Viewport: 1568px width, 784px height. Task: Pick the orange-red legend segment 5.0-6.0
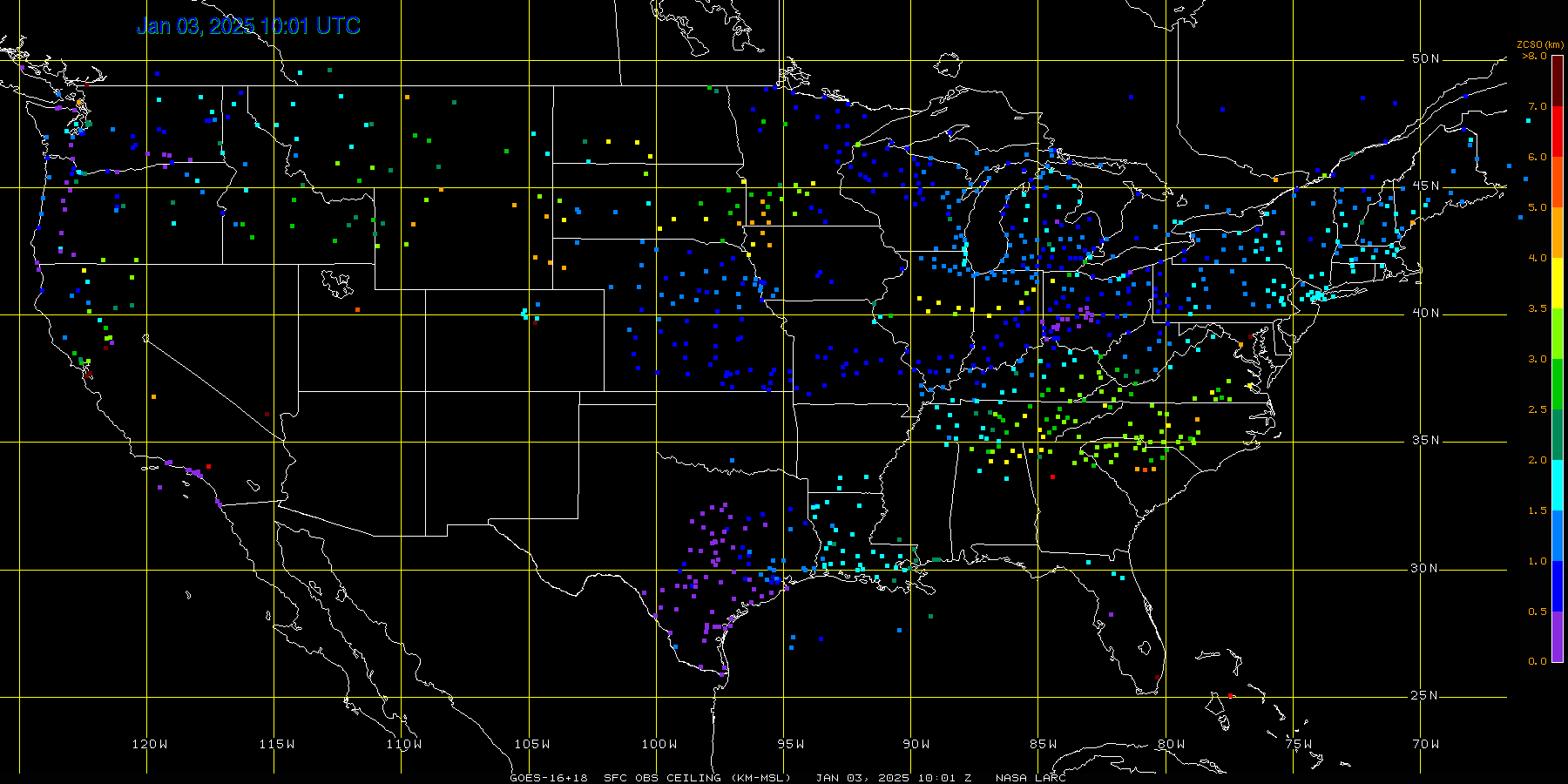coord(1558,182)
